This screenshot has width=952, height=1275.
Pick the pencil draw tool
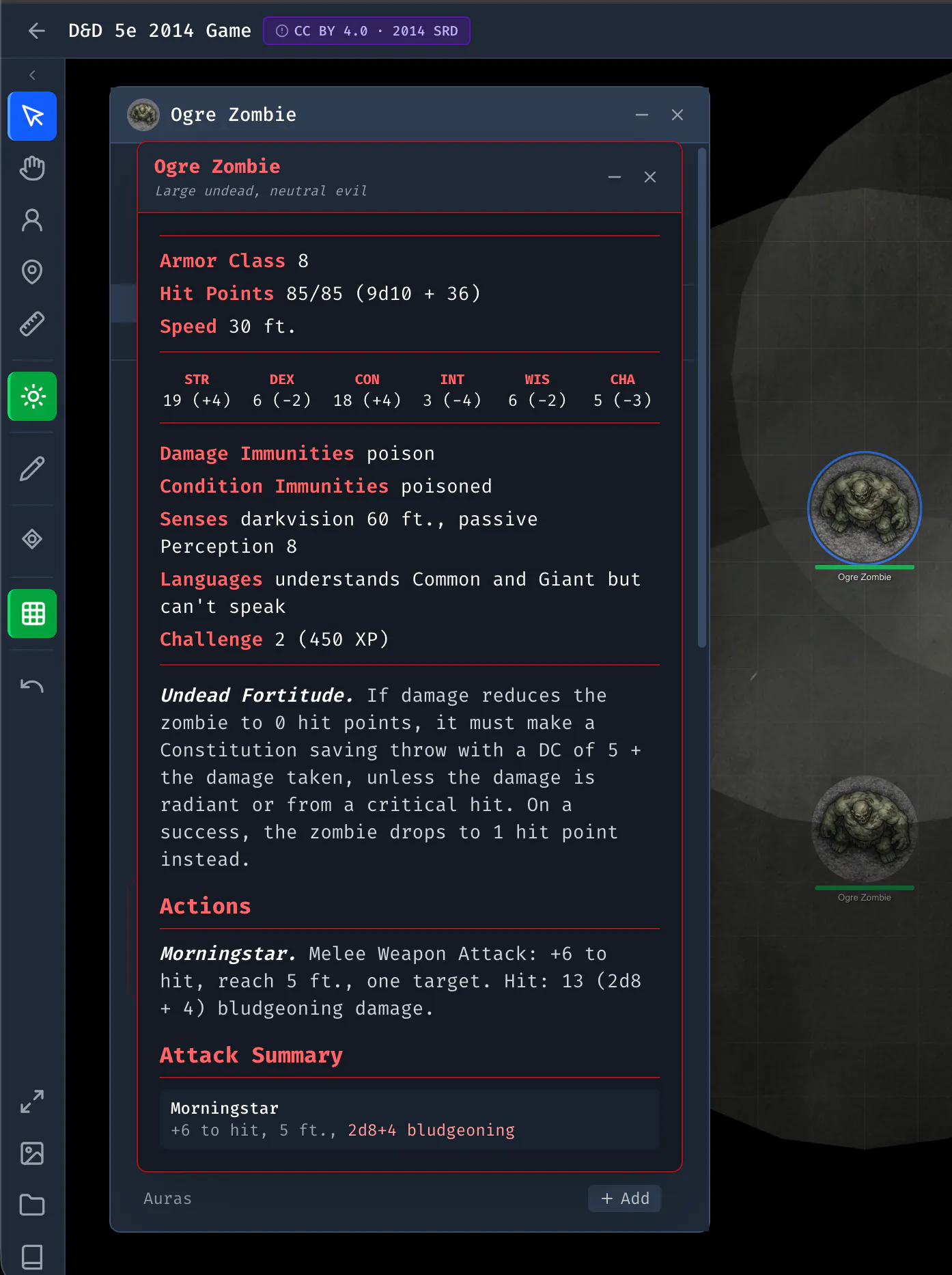coord(32,469)
